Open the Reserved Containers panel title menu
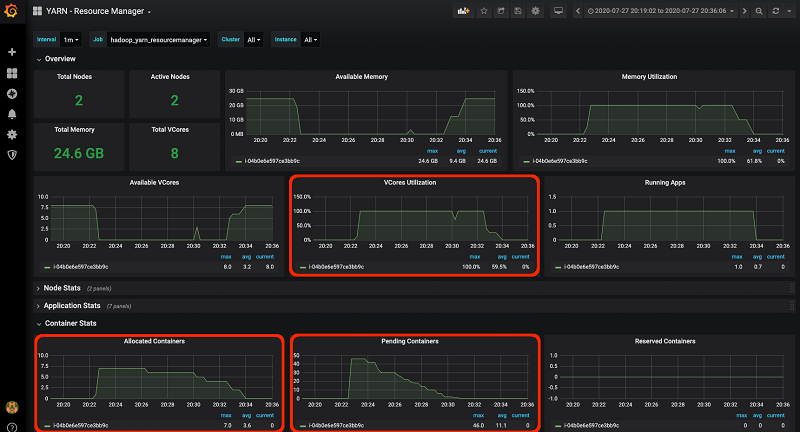Viewport: 800px width, 432px height. tap(665, 341)
